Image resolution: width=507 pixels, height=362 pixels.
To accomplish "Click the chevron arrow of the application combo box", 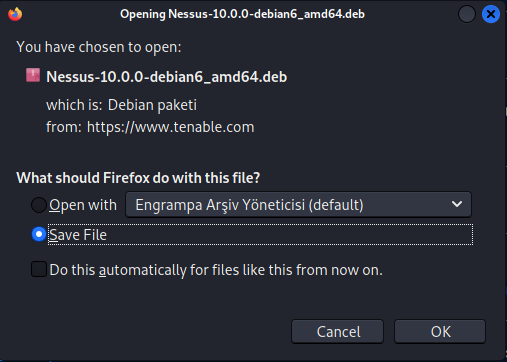I will 457,204.
